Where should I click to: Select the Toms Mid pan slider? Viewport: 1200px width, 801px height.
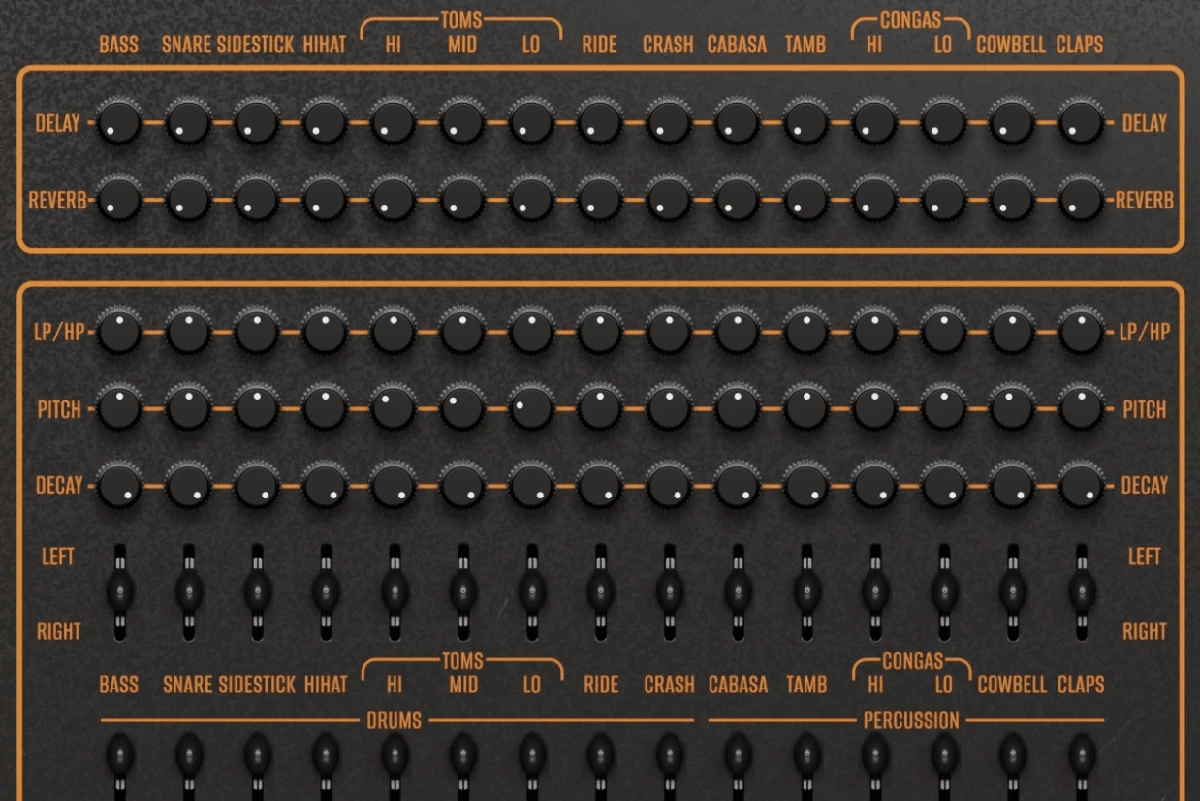pos(462,592)
